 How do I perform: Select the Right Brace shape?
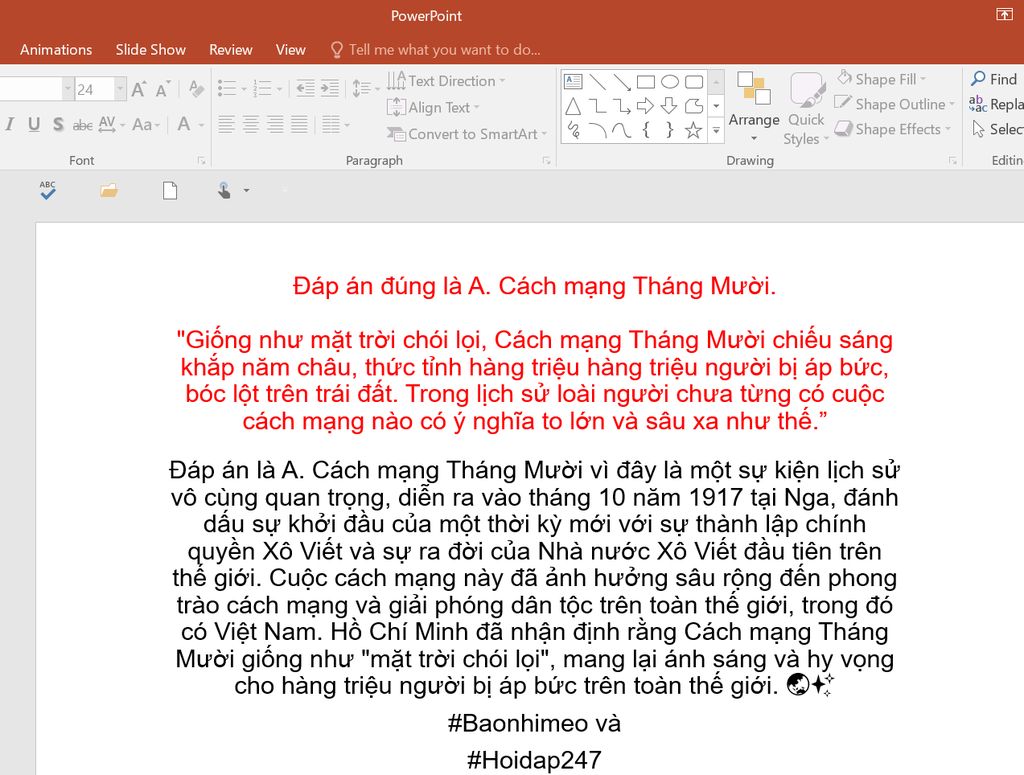coord(669,130)
